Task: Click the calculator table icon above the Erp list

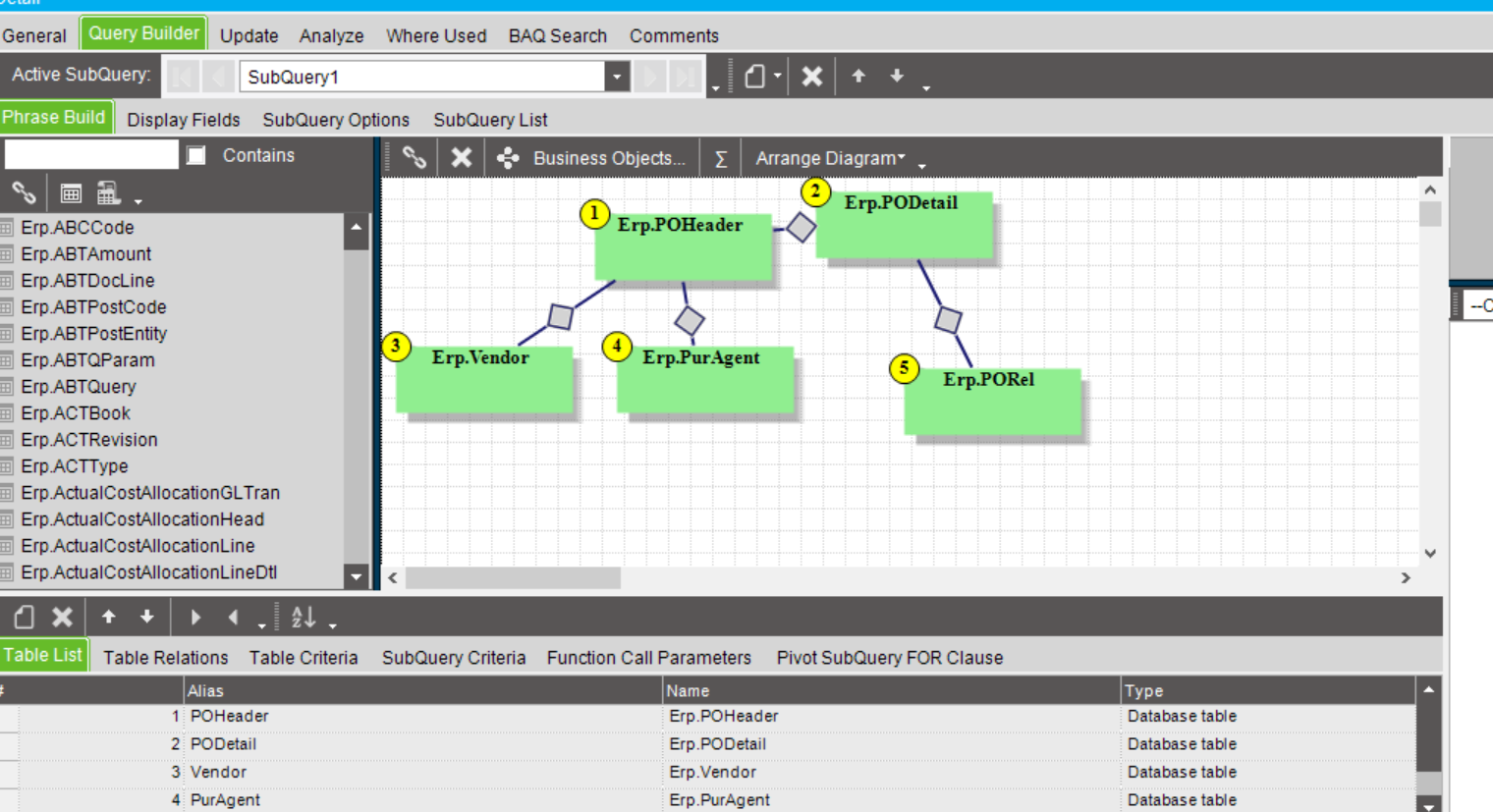Action: (108, 192)
